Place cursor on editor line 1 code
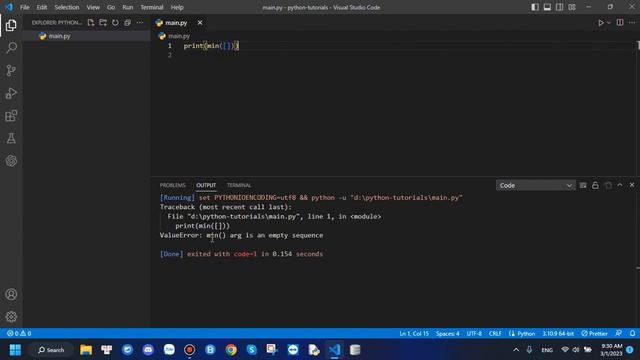Screen dimensions: 640x360 211,46
